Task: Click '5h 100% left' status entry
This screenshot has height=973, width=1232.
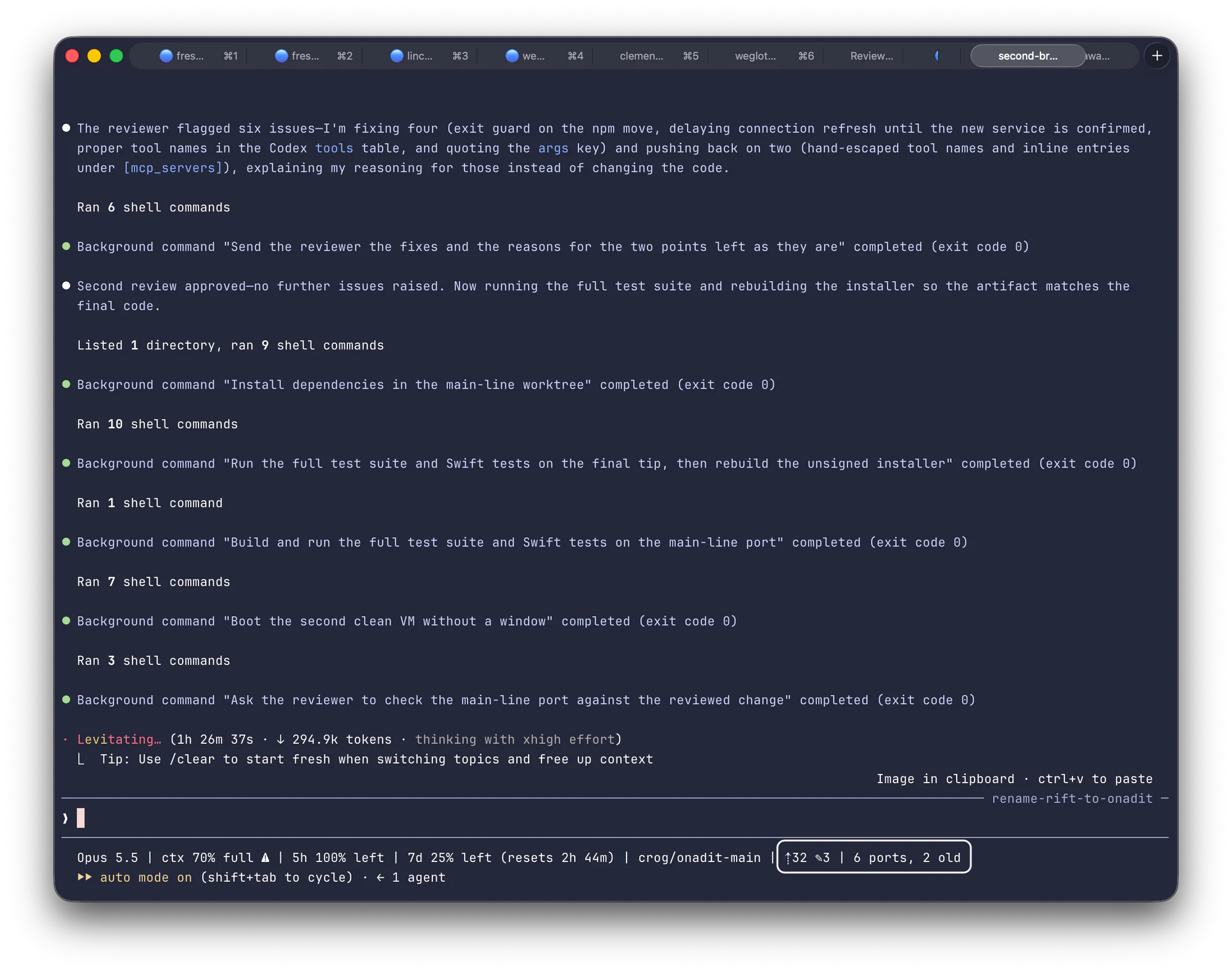Action: pos(338,858)
